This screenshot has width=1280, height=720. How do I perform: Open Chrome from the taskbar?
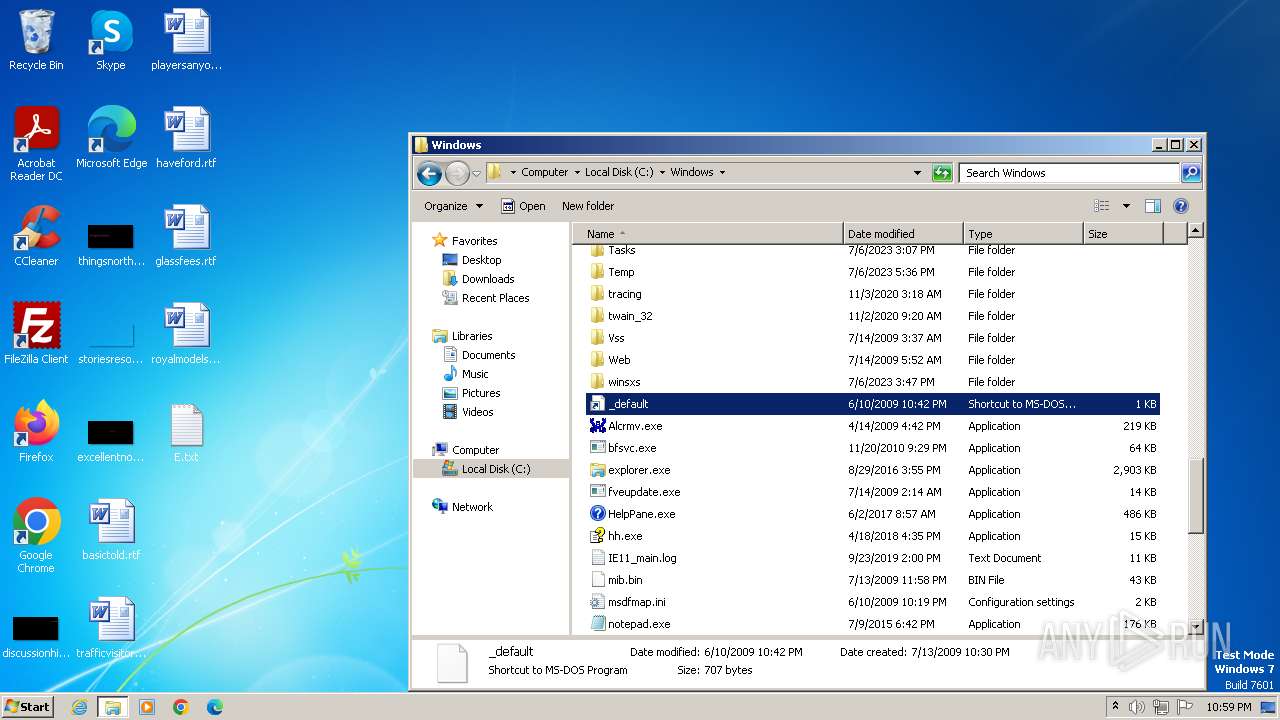181,707
